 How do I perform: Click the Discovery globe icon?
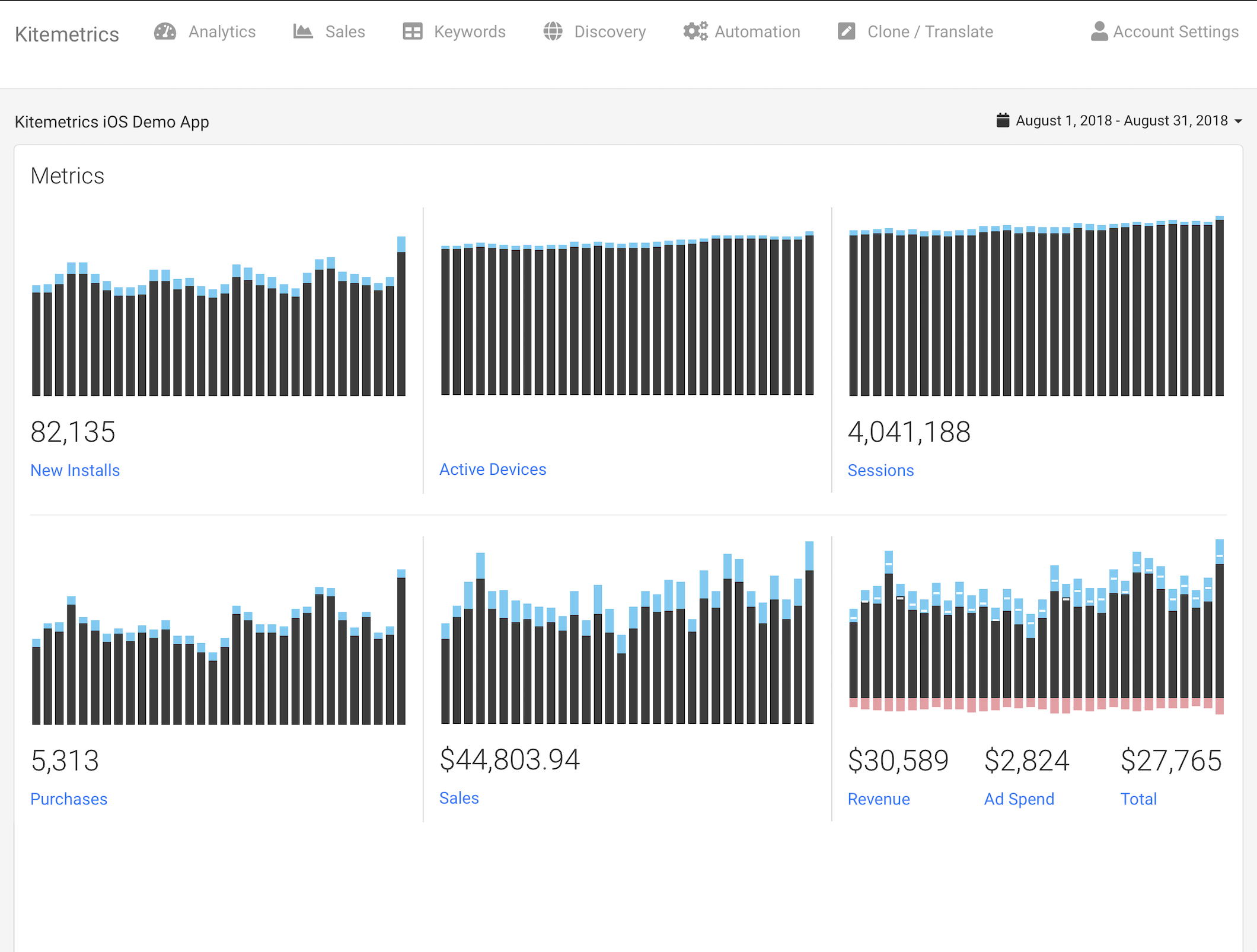(x=553, y=31)
